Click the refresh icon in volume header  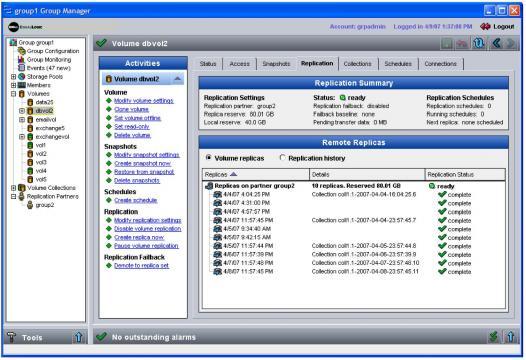click(478, 44)
